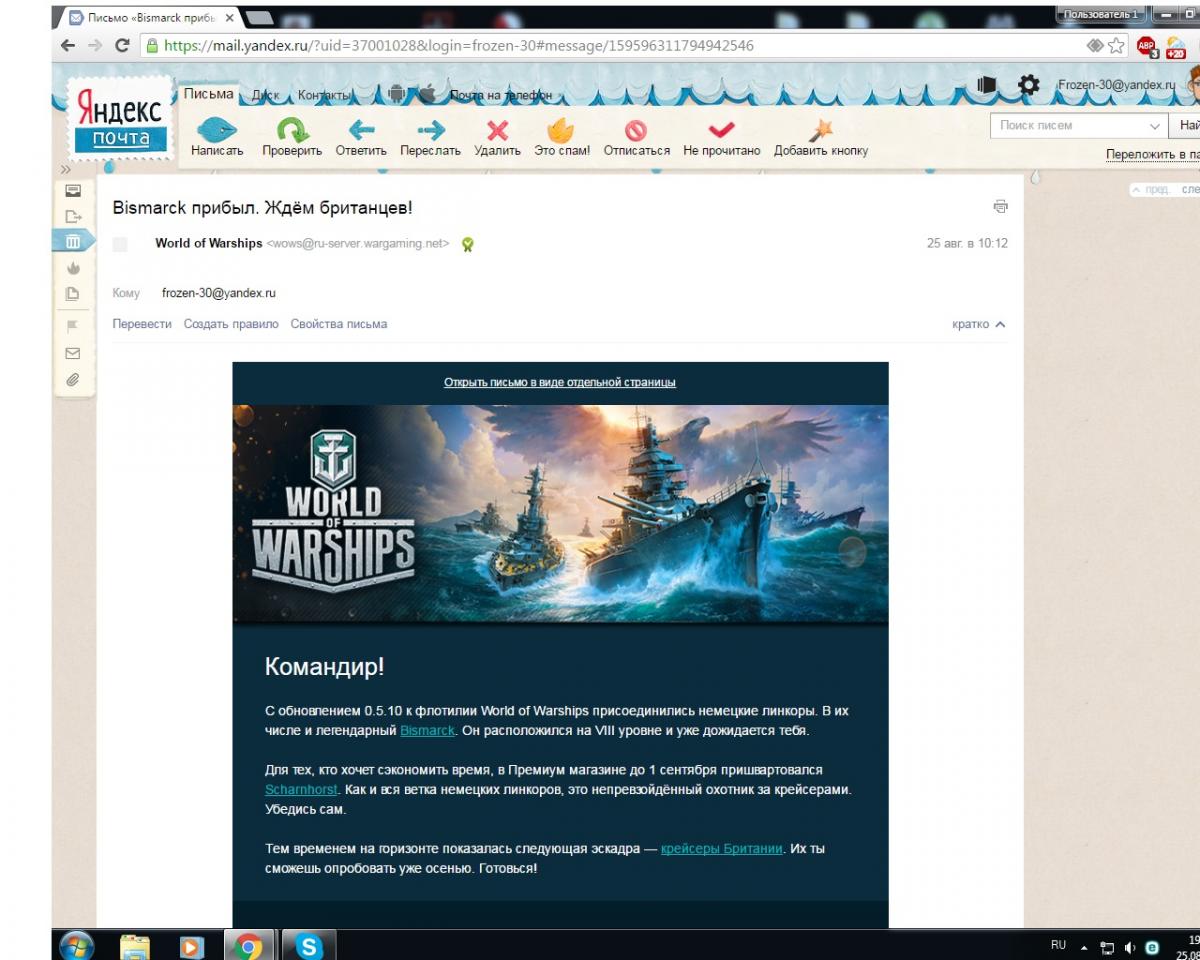Click Отписаться to unsubscribe
This screenshot has height=960, width=1200.
tap(637, 138)
